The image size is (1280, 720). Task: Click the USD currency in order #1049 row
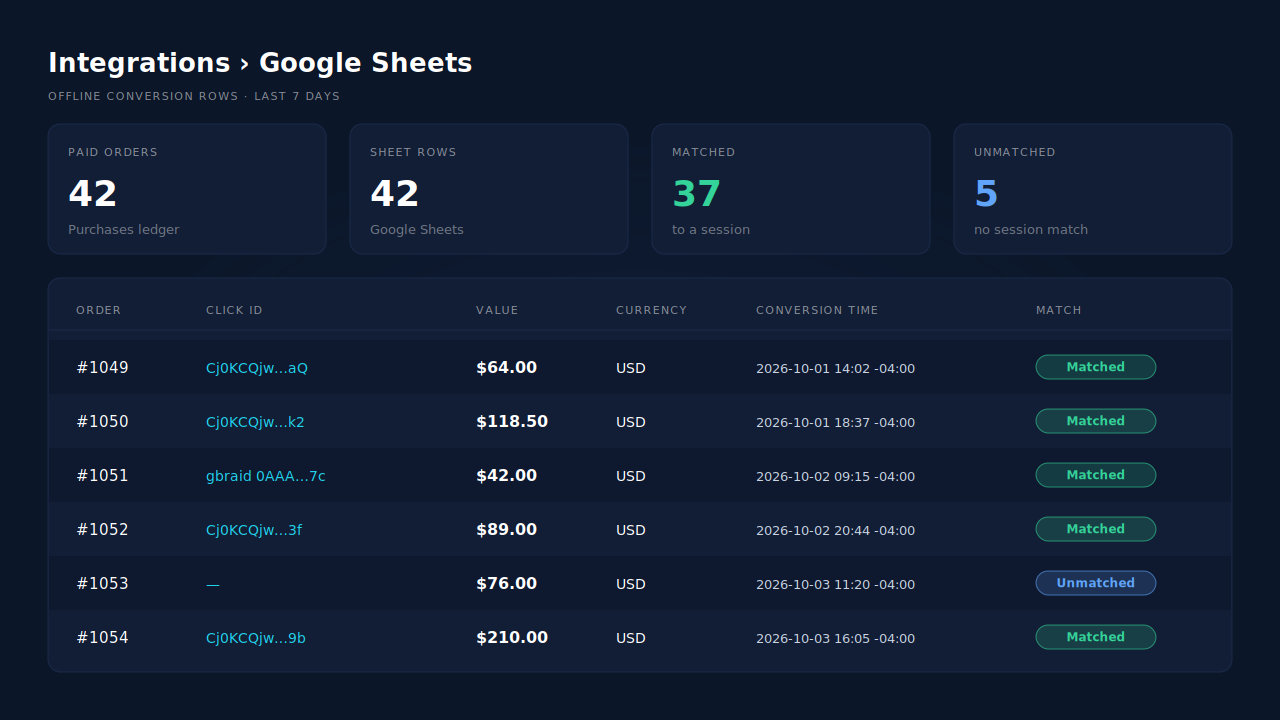pos(631,368)
